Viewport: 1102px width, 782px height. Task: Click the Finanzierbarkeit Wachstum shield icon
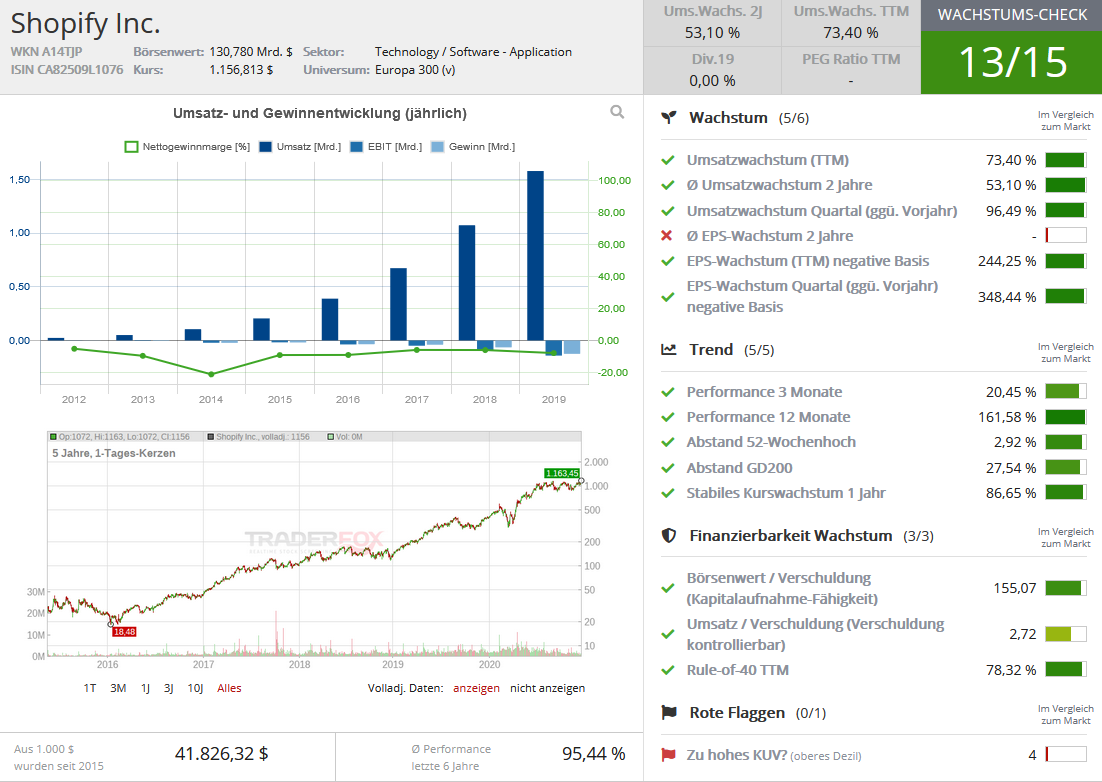pos(669,535)
